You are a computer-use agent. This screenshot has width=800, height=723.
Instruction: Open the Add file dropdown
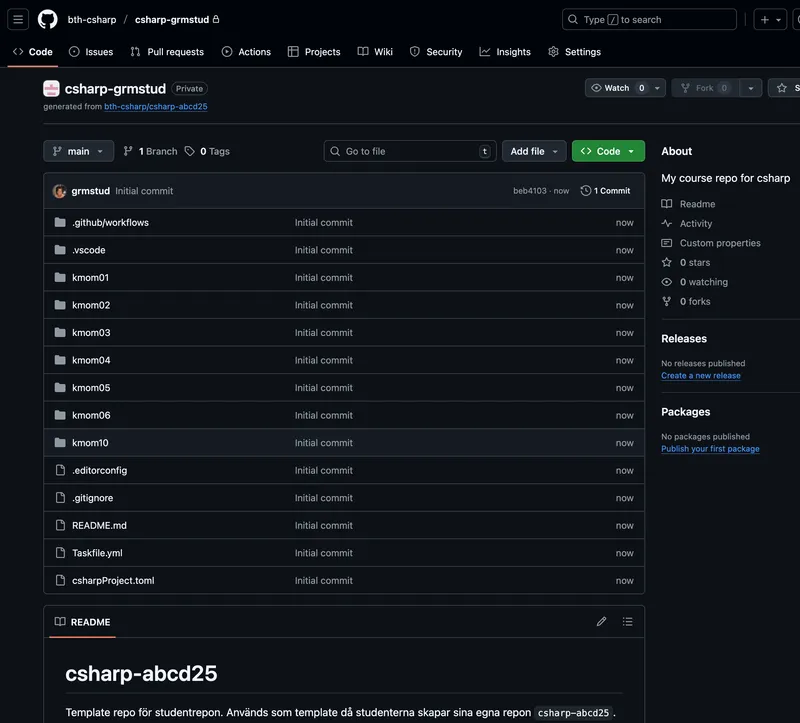pyautogui.click(x=534, y=151)
